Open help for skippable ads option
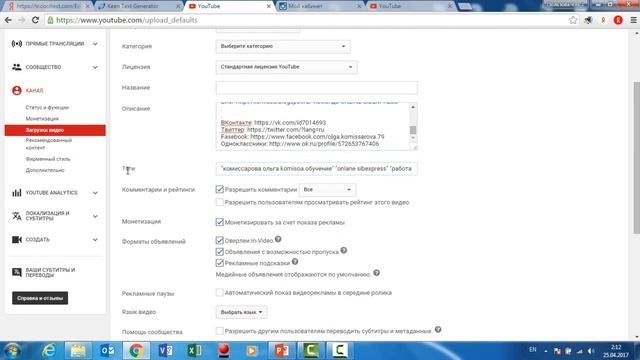 point(344,250)
